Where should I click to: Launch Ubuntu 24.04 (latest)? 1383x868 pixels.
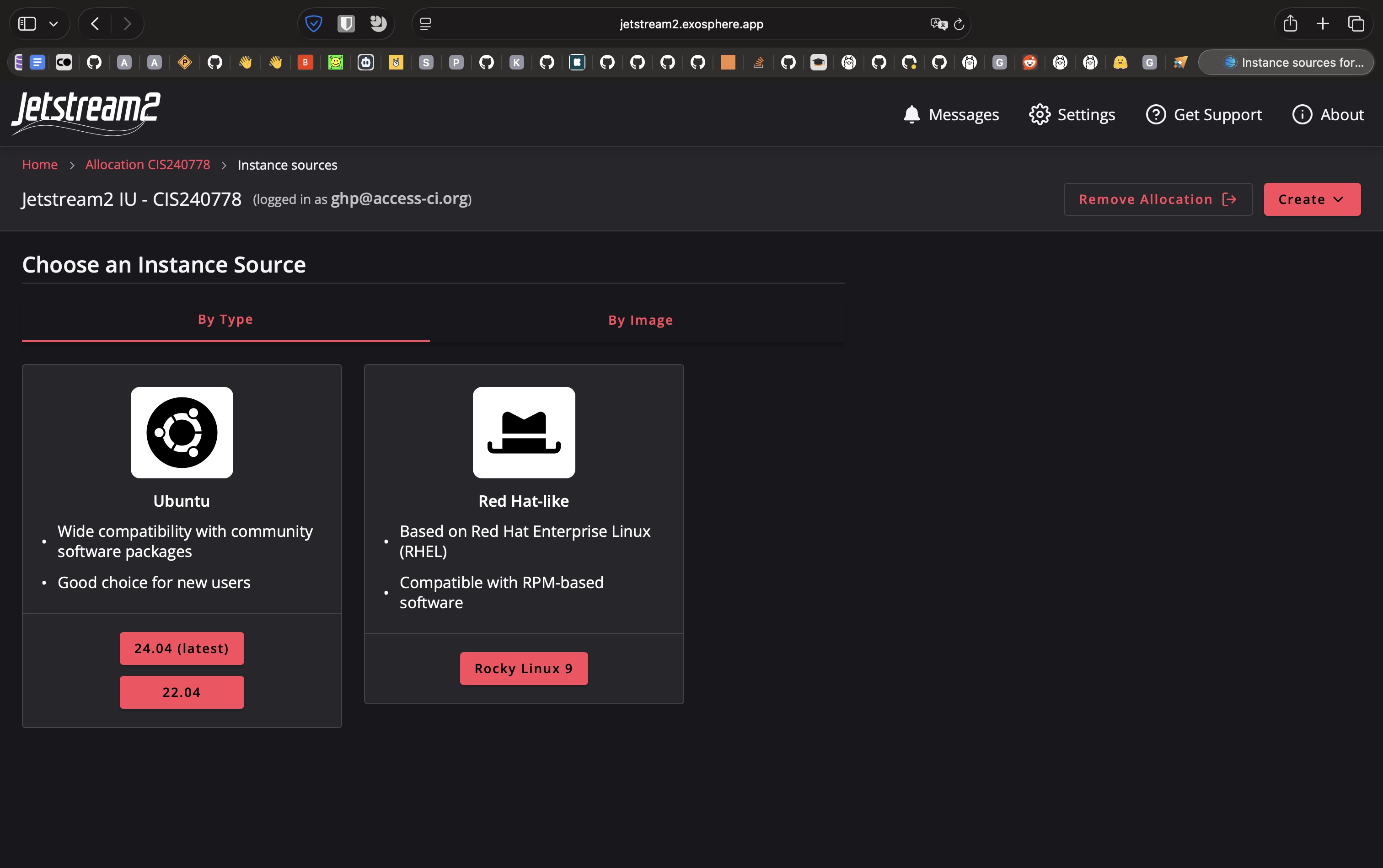182,648
